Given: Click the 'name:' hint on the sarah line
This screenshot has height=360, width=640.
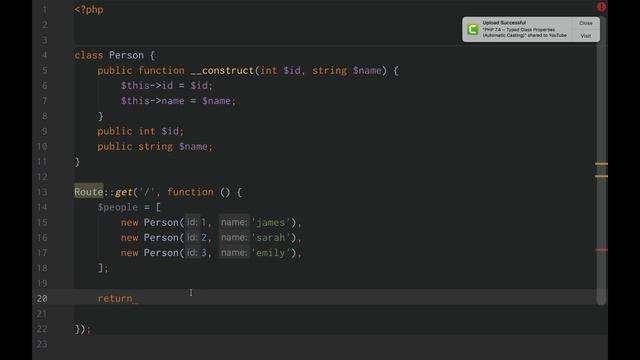Looking at the screenshot, I should coord(234,238).
